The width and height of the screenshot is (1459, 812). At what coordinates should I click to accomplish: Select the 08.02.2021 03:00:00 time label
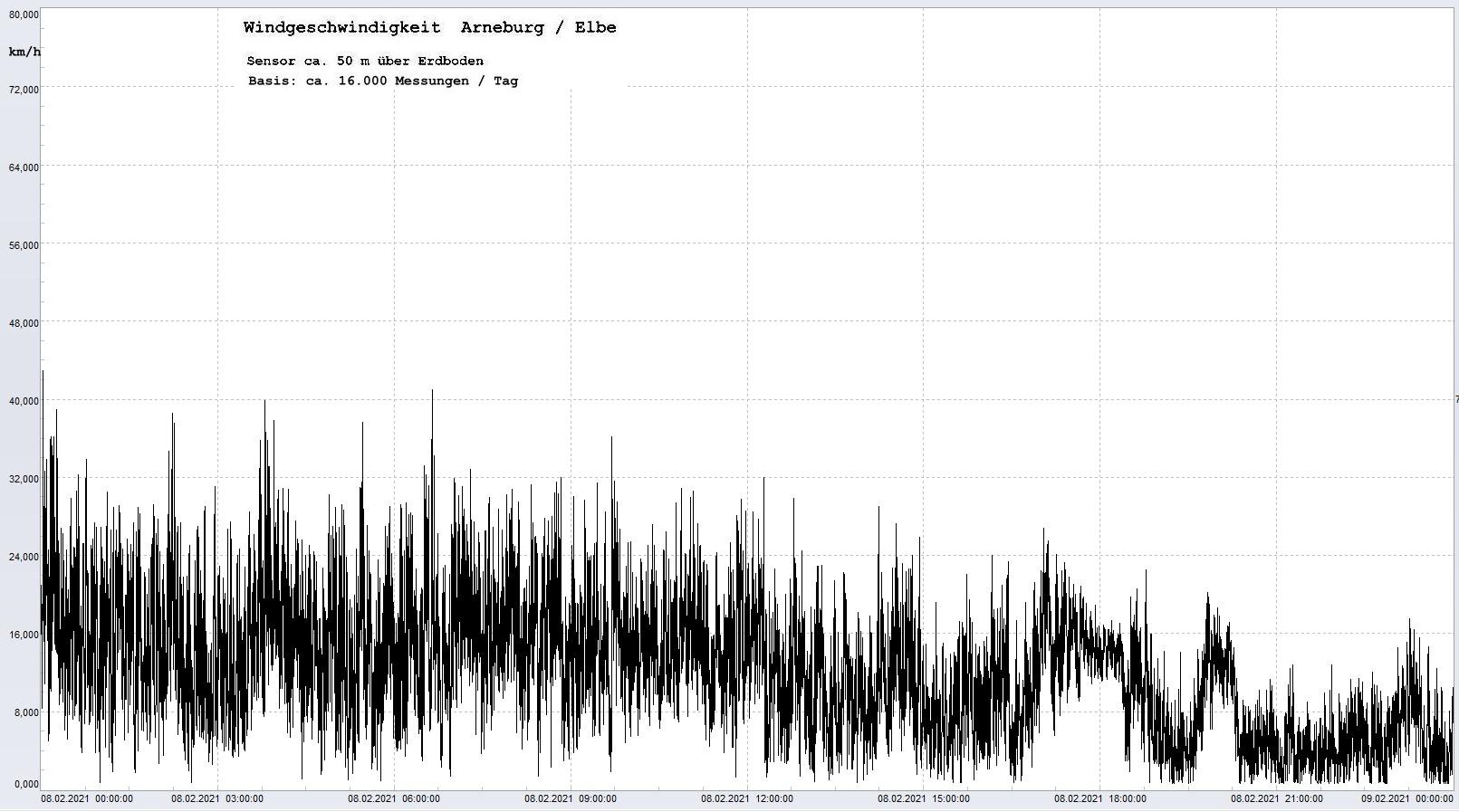[x=217, y=798]
